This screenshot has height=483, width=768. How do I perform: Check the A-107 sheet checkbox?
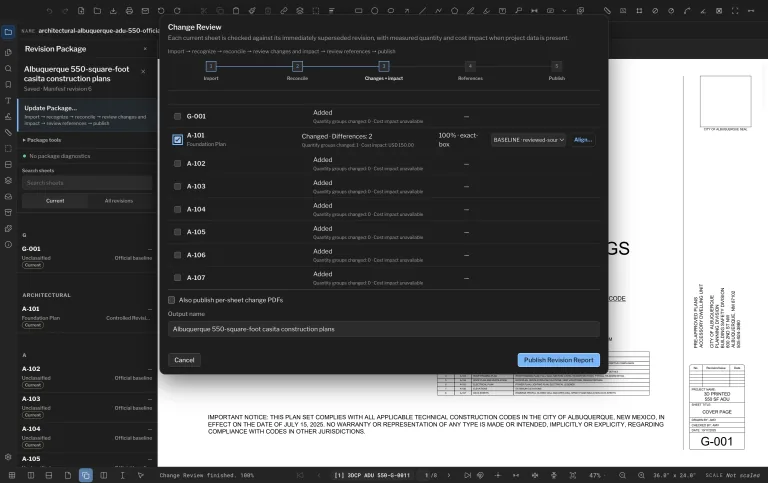tap(177, 278)
